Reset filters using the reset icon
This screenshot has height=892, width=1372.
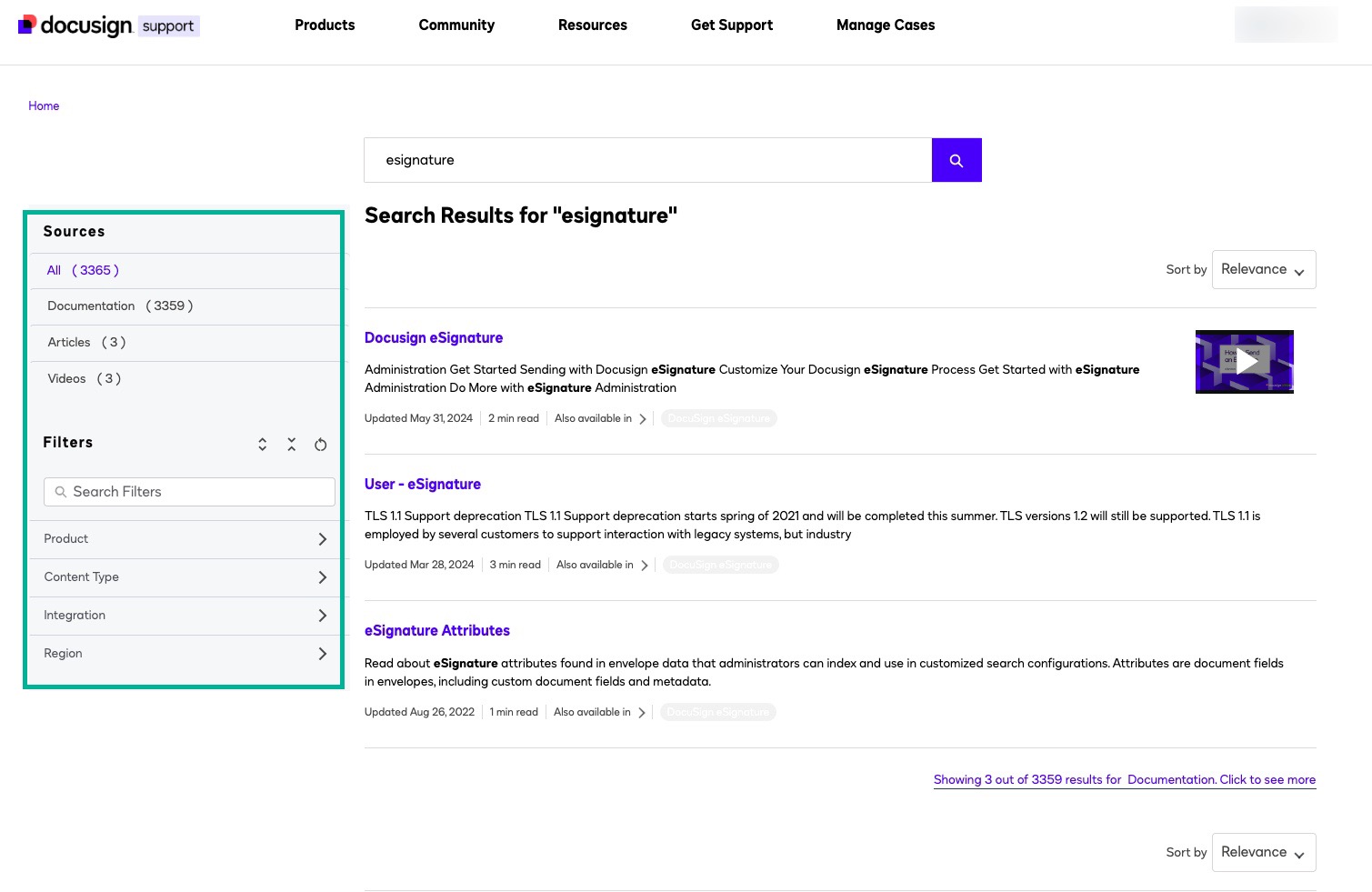coord(320,445)
